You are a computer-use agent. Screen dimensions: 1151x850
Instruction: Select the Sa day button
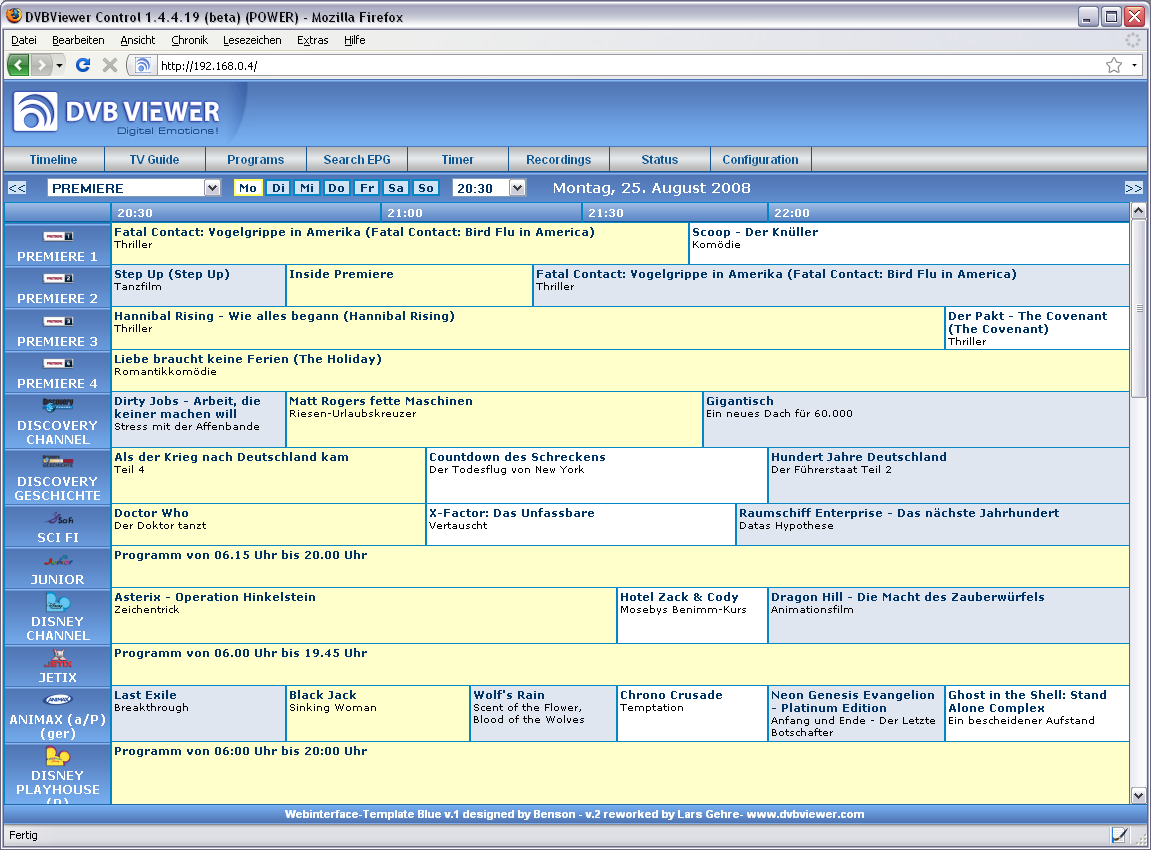pyautogui.click(x=397, y=188)
